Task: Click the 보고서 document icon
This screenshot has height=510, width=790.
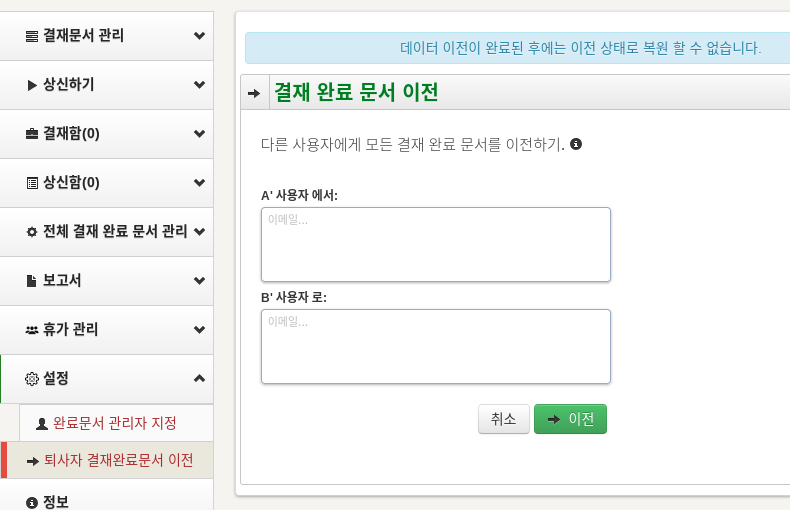Action: (x=31, y=281)
